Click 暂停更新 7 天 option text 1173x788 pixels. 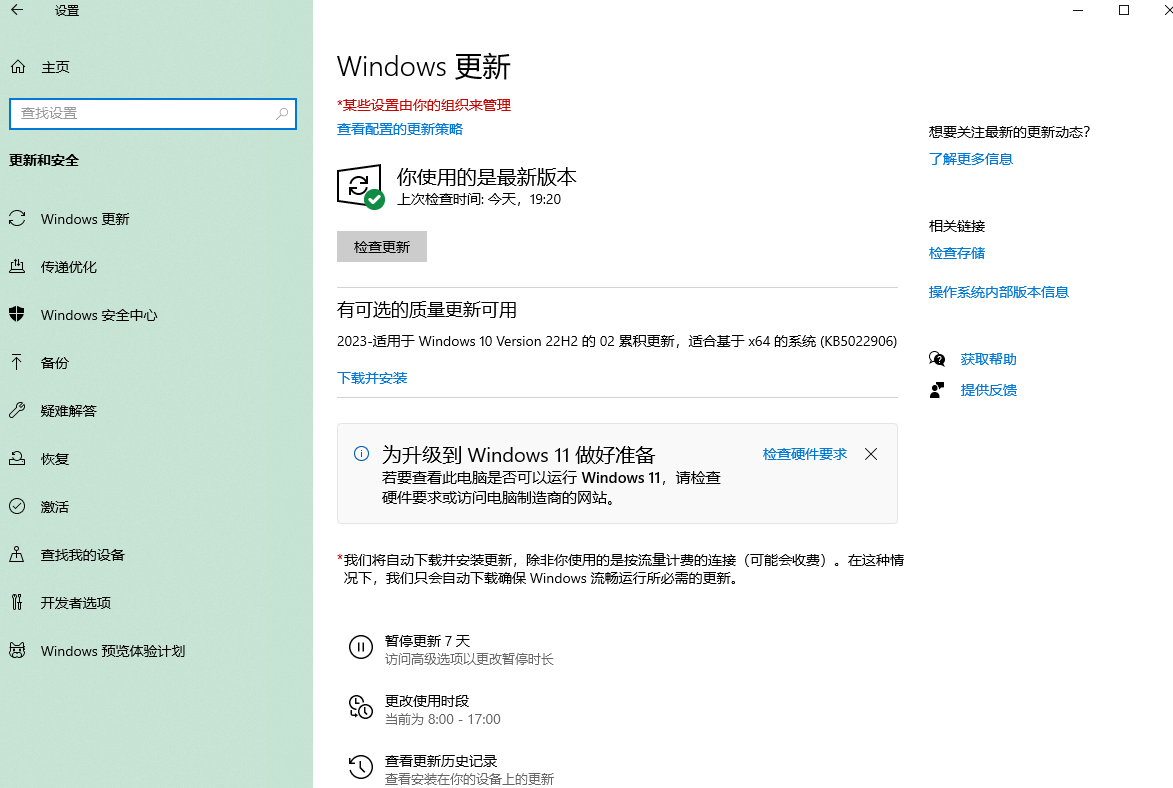point(427,641)
